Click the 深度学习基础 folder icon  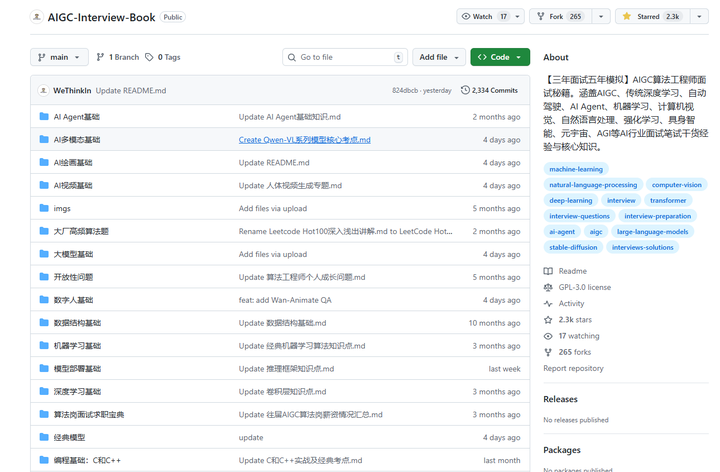click(x=44, y=391)
